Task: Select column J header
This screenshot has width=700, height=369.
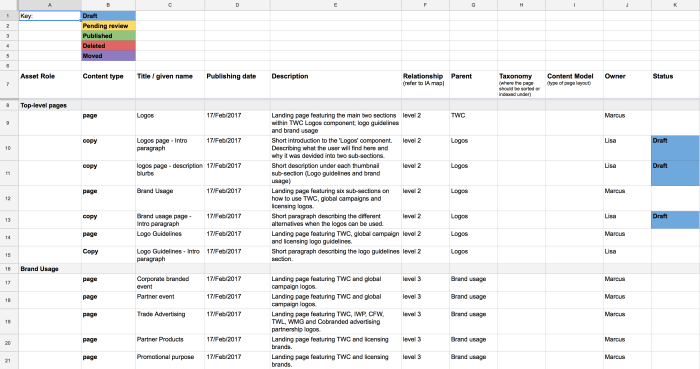Action: 627,5
